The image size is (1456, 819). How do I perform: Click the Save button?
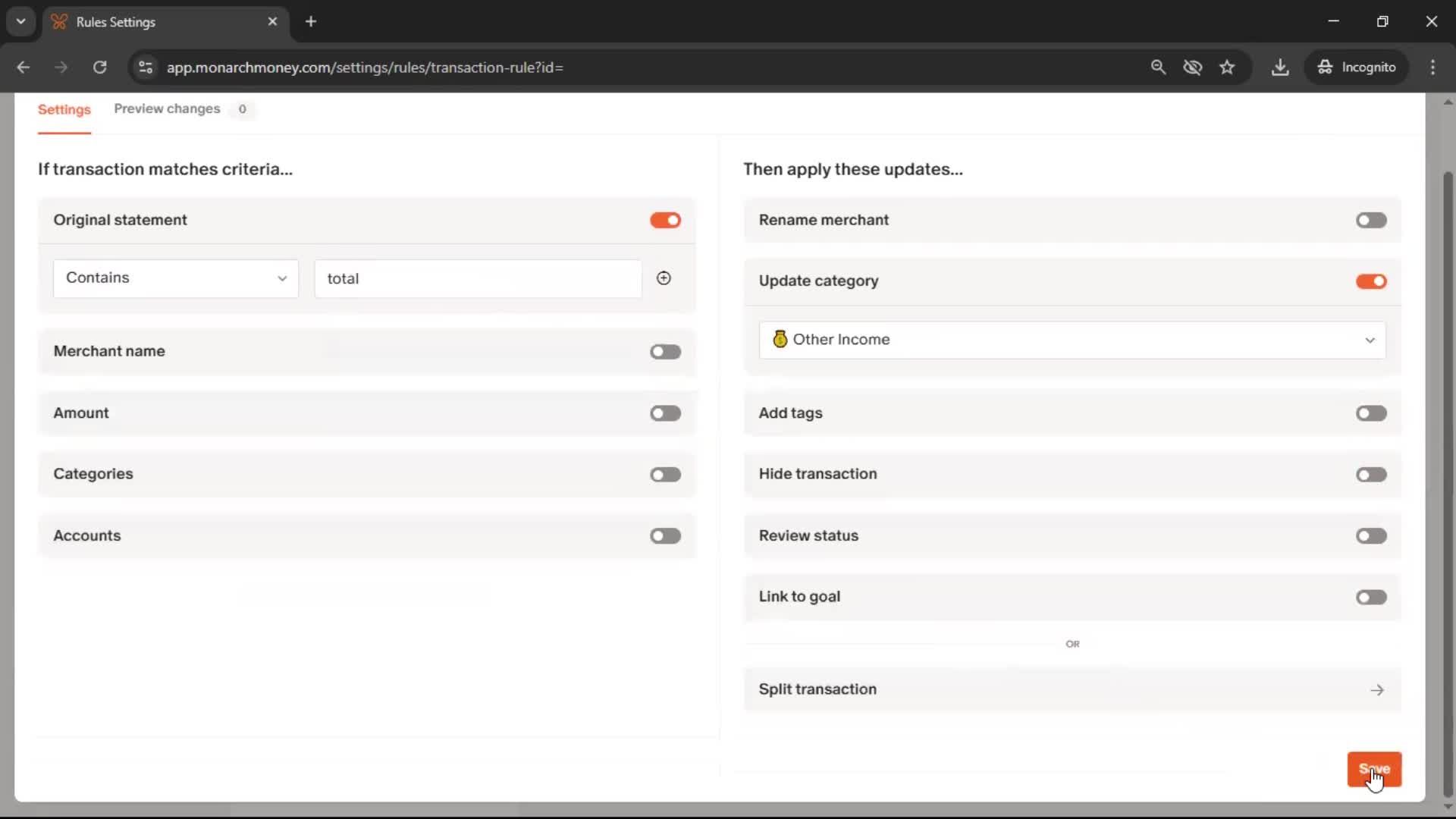click(1373, 769)
